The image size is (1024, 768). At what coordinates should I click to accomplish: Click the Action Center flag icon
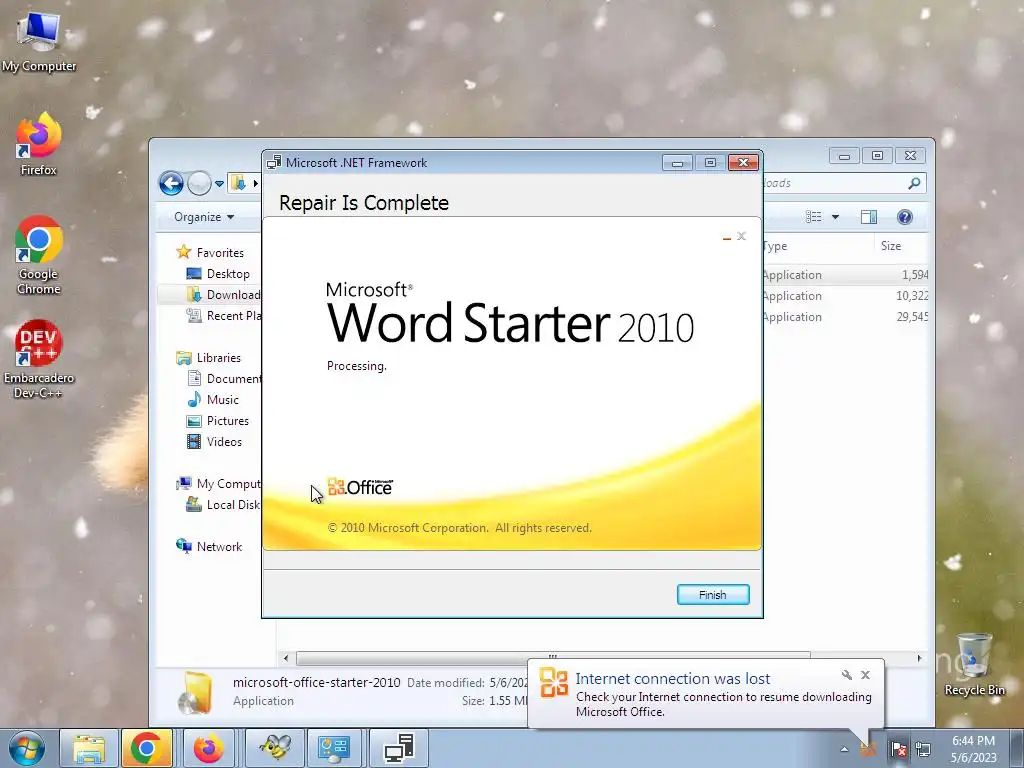(899, 750)
